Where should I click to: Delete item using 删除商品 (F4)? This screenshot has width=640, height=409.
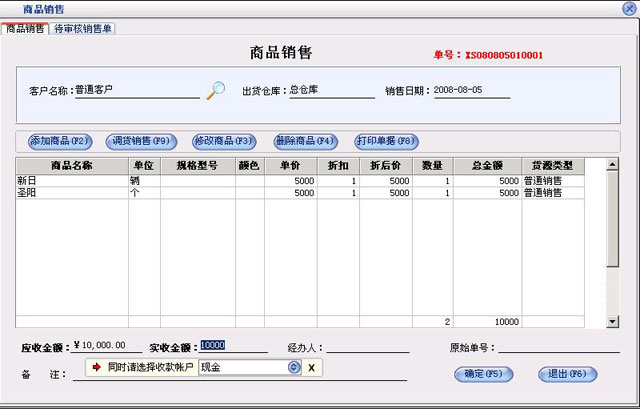click(305, 141)
